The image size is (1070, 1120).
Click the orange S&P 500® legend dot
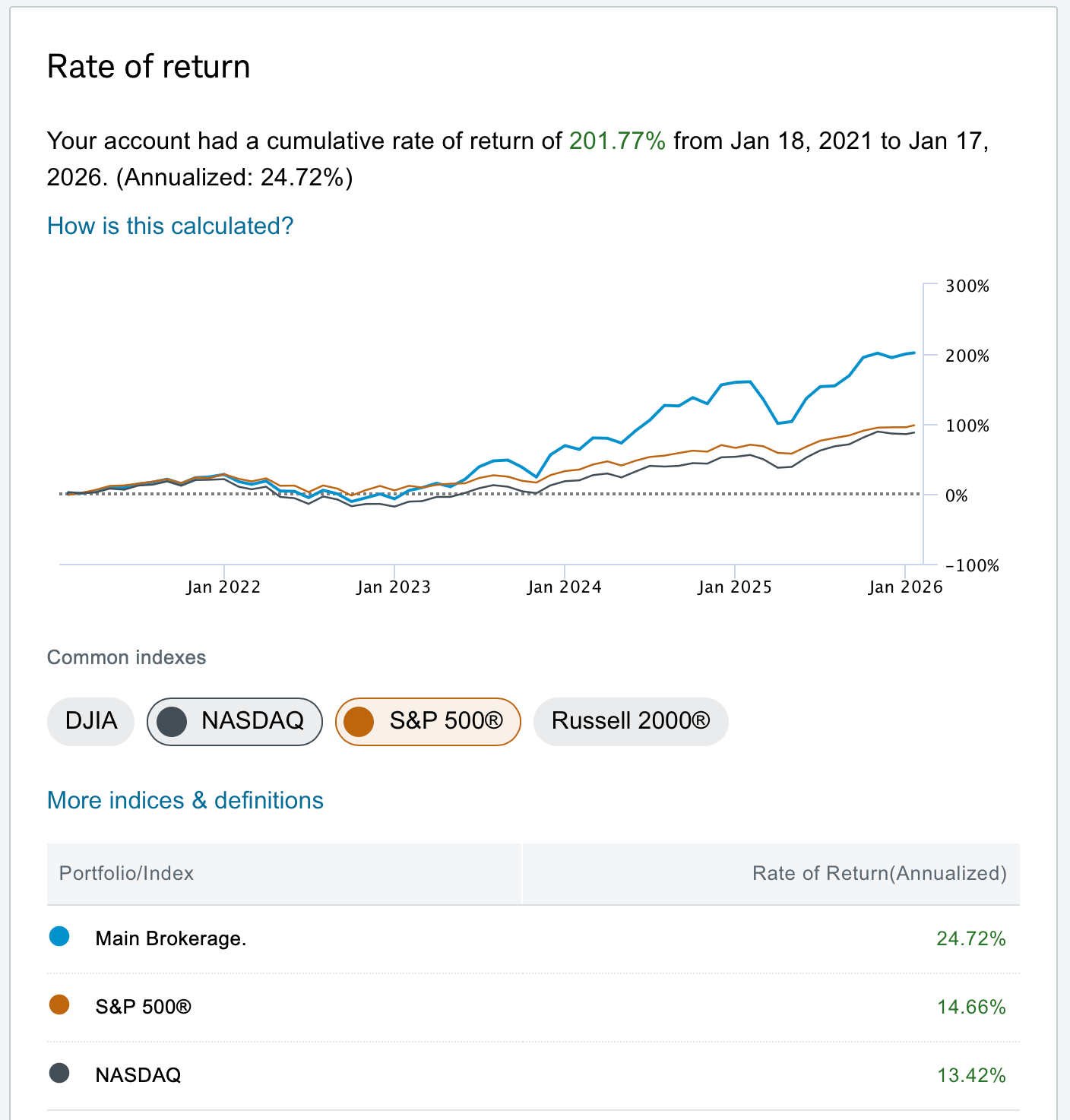tap(59, 1005)
